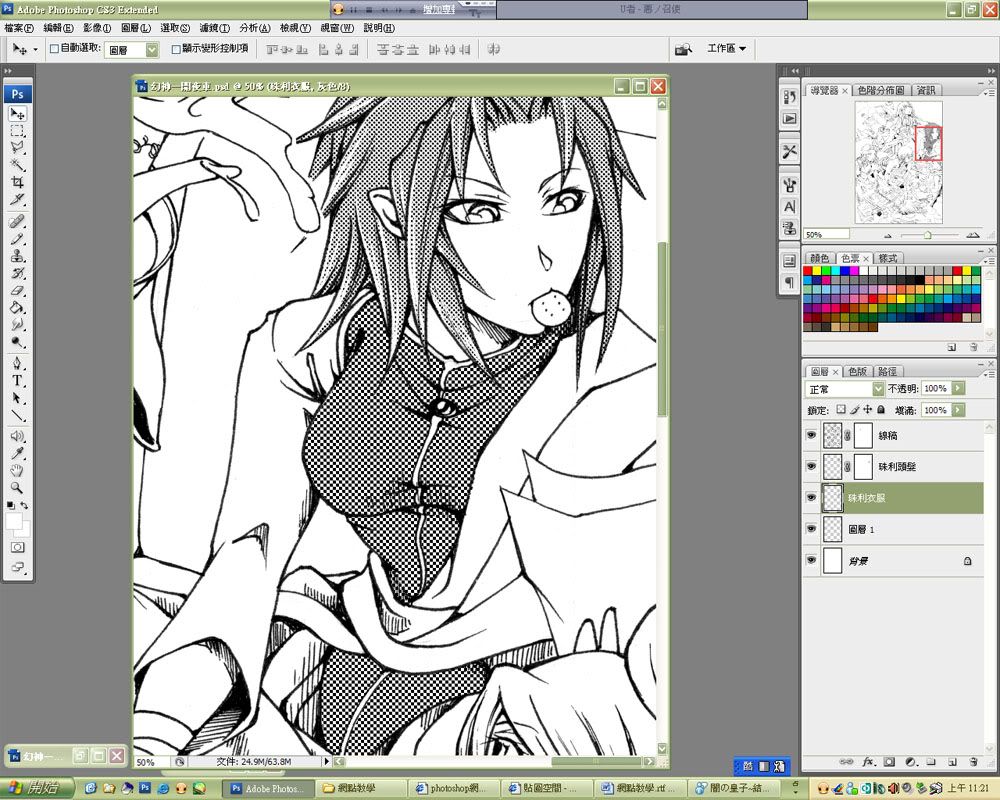Open the 檔案 menu
The image size is (1000, 800).
[x=19, y=28]
